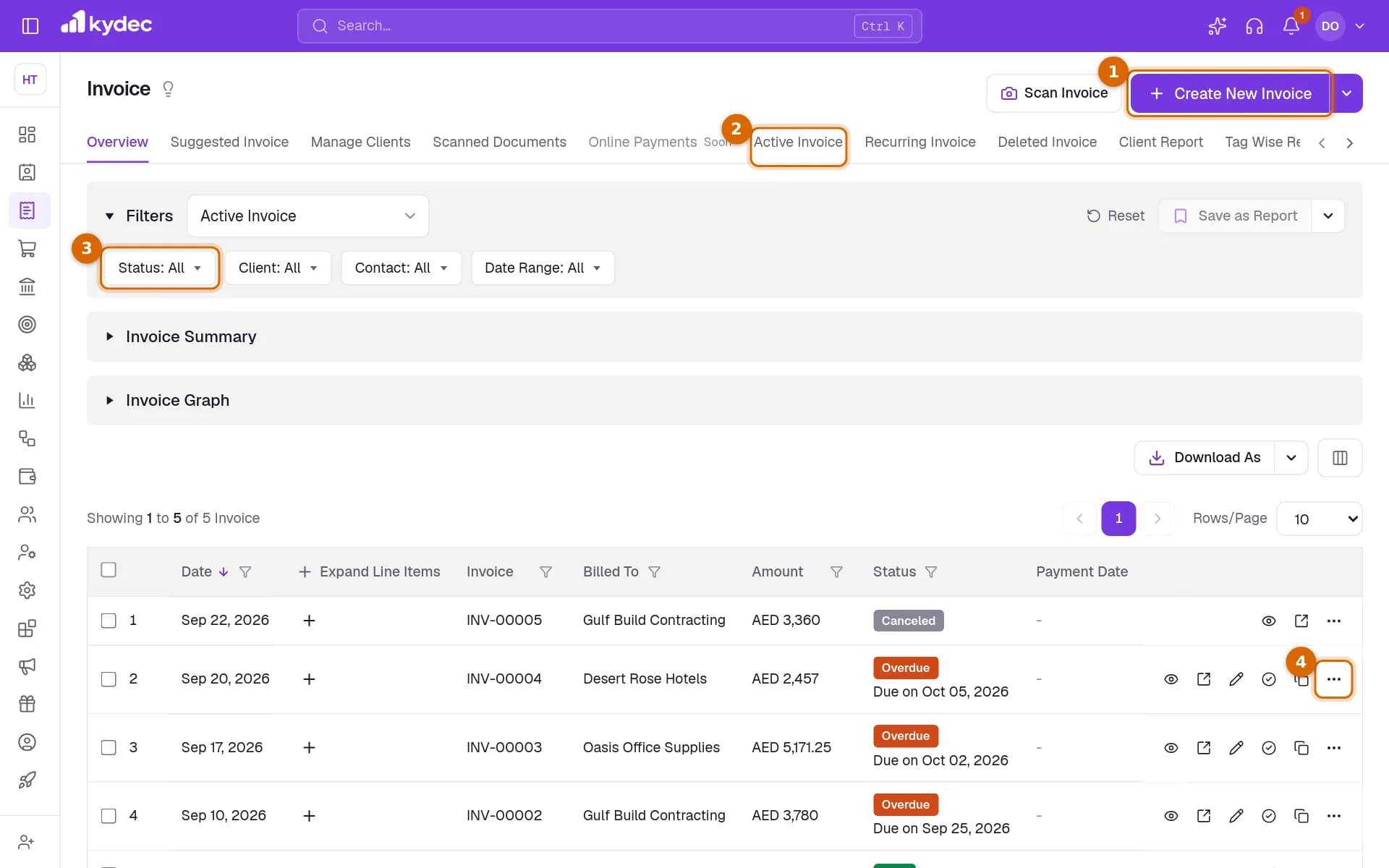View INV-00002 with eye icon
The height and width of the screenshot is (868, 1389).
1171,816
